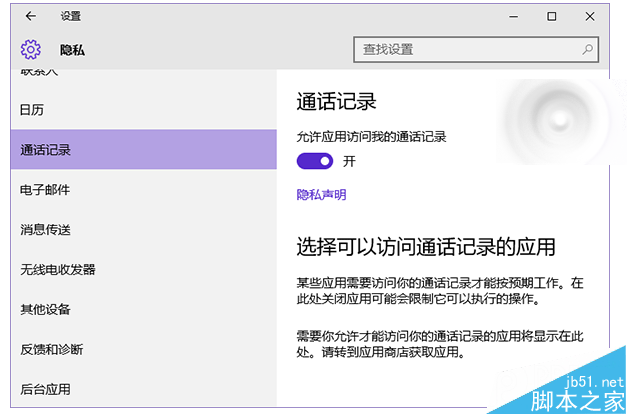Screen dimensions: 627x415
Task: Click the back arrow in the title bar
Action: point(30,16)
